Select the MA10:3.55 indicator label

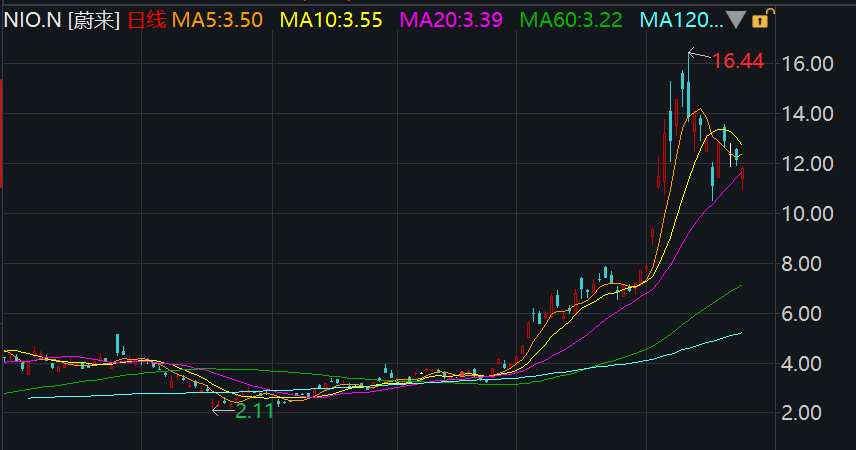coord(331,20)
